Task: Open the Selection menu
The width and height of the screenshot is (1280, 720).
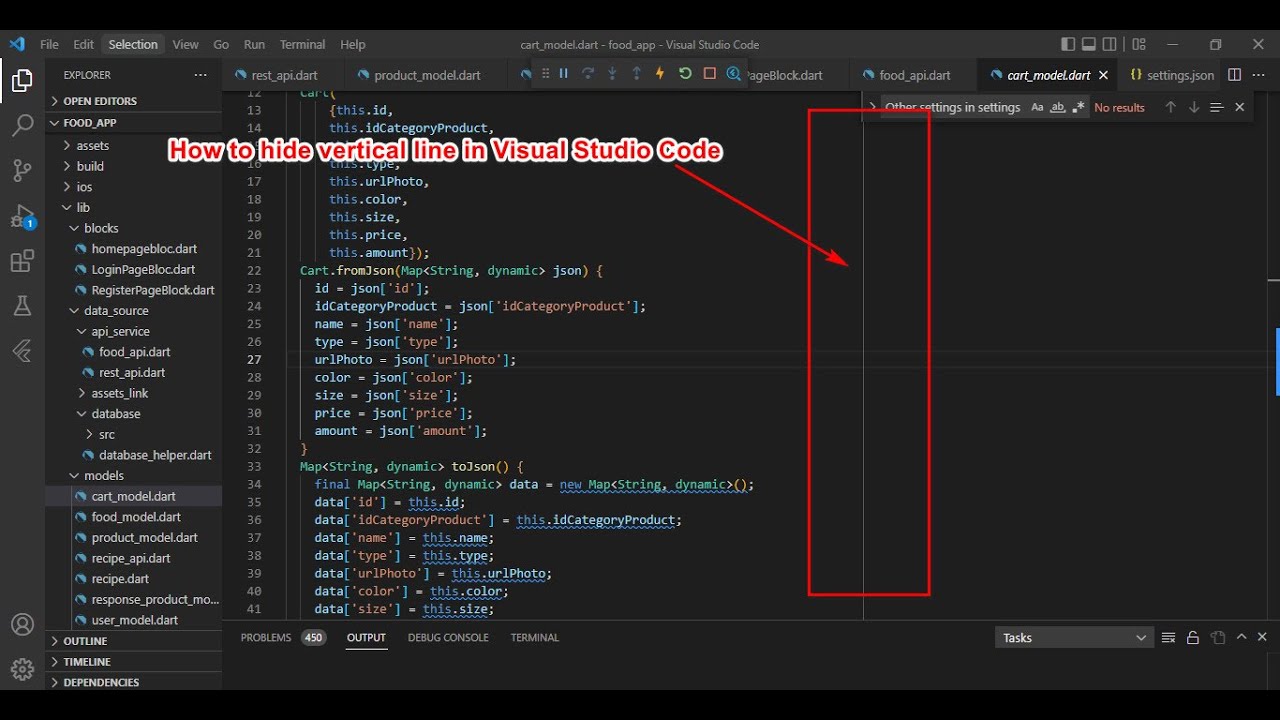Action: pyautogui.click(x=133, y=44)
